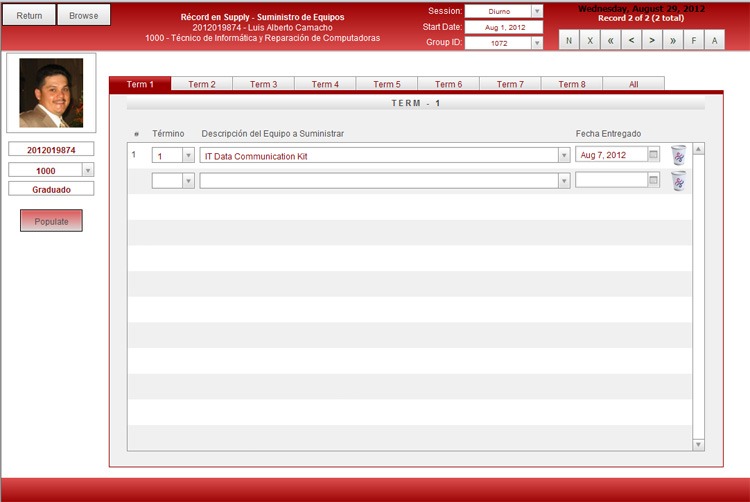Go to previous record with < button
The image size is (750, 502).
coord(631,40)
